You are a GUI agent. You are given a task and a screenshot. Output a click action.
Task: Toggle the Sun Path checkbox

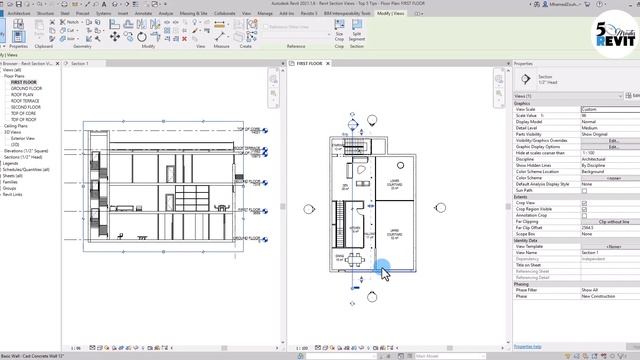(584, 191)
